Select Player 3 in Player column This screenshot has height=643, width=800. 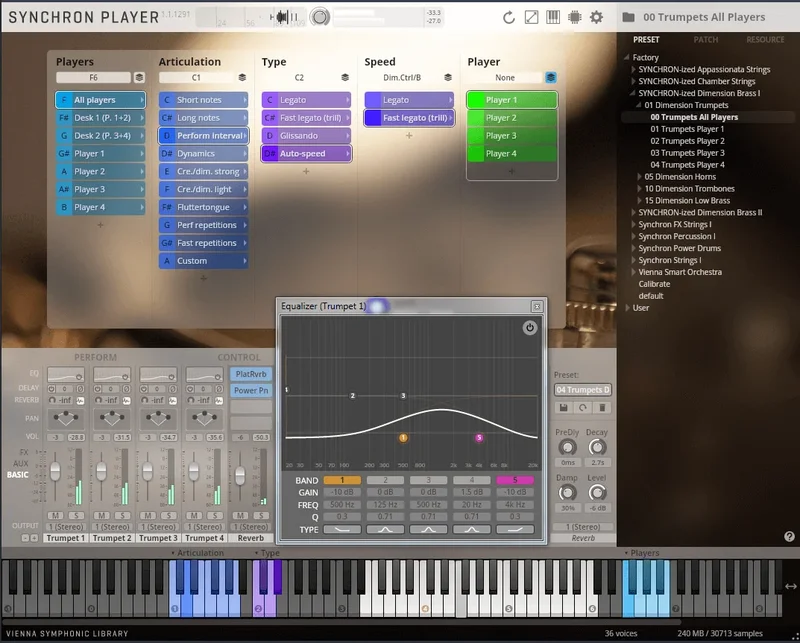(x=512, y=136)
